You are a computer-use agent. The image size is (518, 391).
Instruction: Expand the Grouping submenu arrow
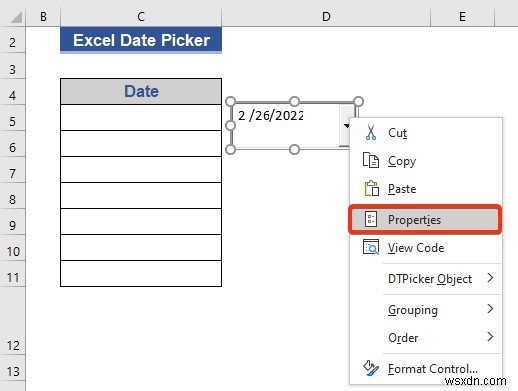click(x=490, y=309)
